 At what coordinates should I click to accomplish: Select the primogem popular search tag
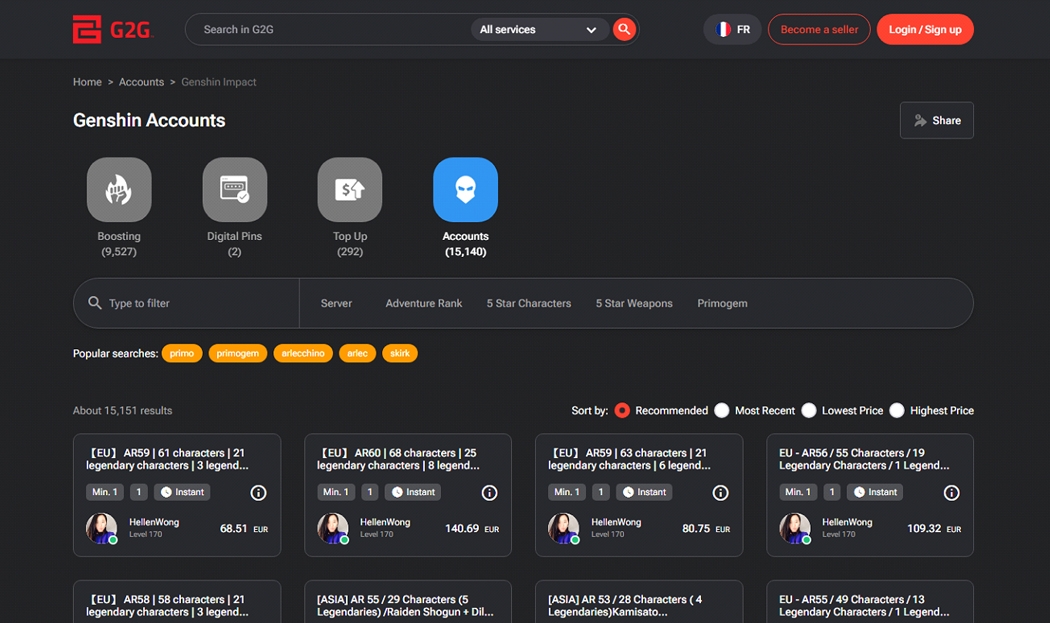click(x=238, y=353)
